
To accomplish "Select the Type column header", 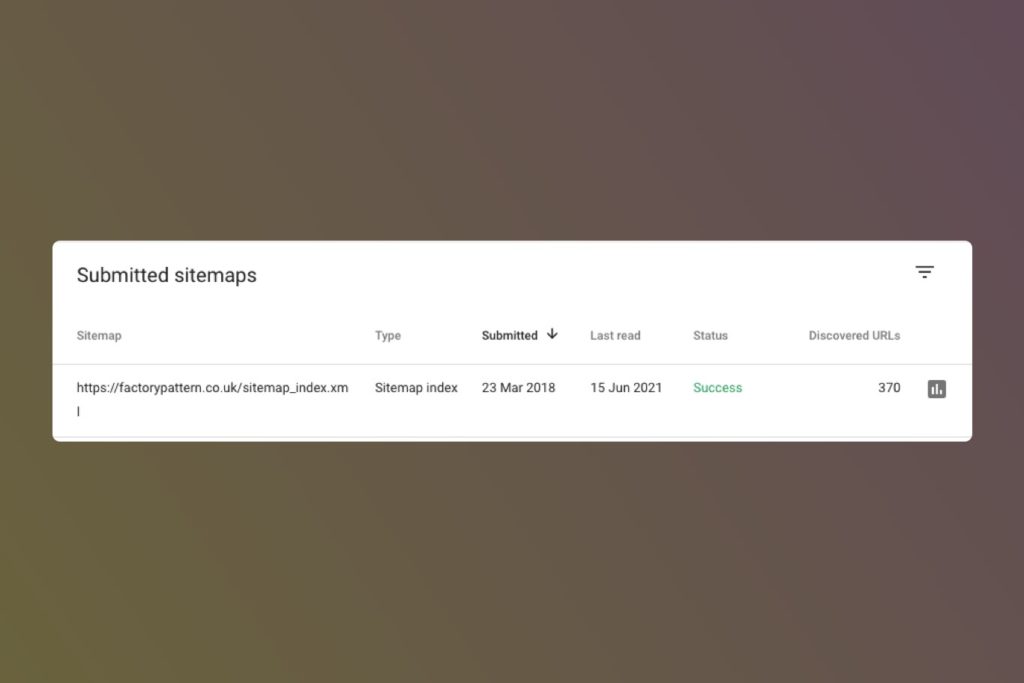I will point(387,335).
